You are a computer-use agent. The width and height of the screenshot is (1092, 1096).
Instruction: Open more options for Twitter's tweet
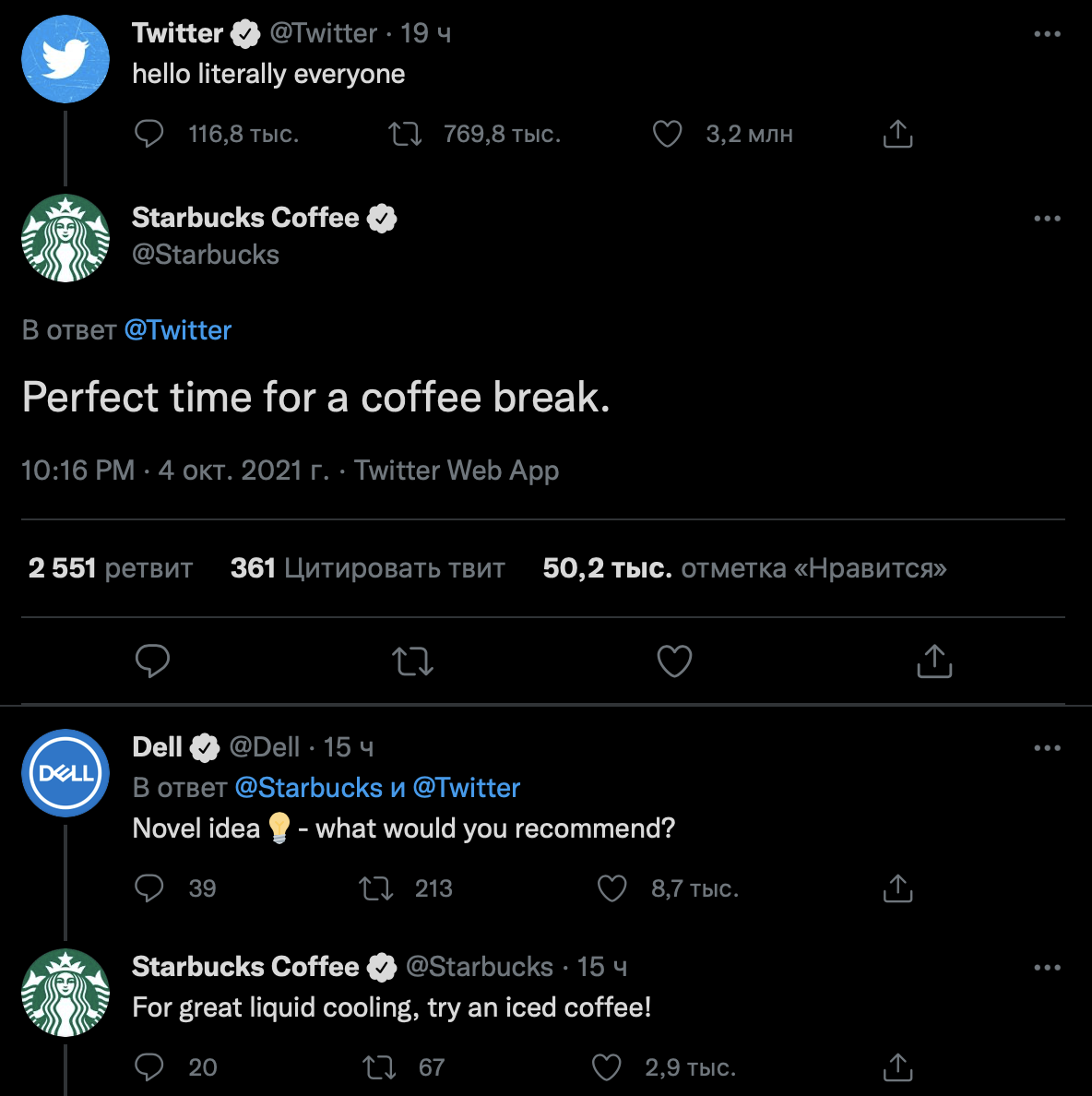[1047, 34]
